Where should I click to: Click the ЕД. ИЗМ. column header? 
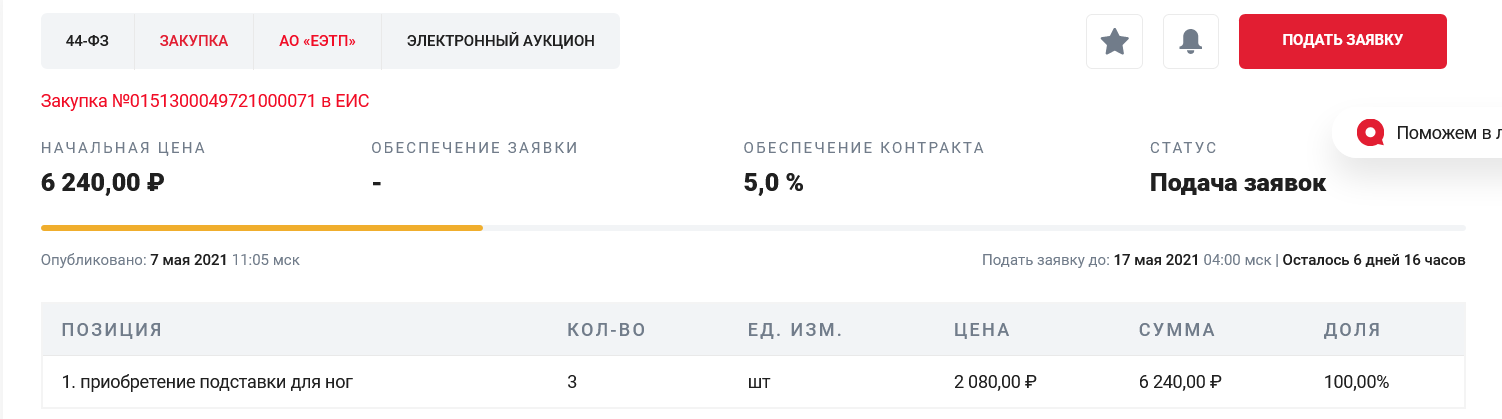tap(796, 330)
